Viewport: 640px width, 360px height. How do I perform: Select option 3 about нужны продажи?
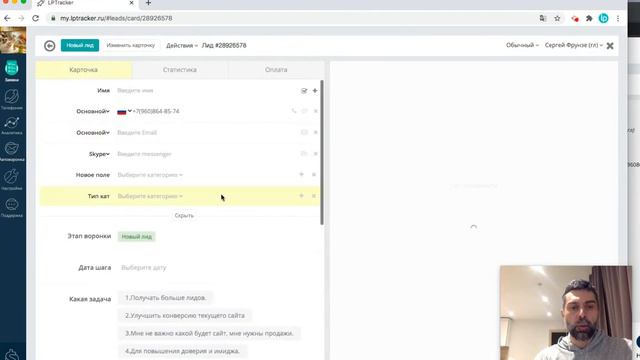(x=209, y=333)
